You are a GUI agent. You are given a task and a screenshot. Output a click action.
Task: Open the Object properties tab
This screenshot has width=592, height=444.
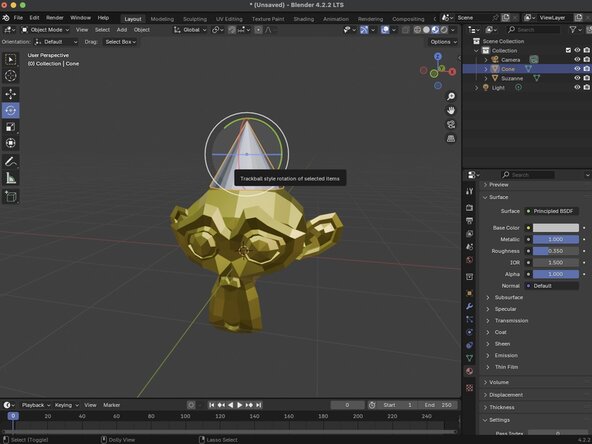tap(469, 293)
